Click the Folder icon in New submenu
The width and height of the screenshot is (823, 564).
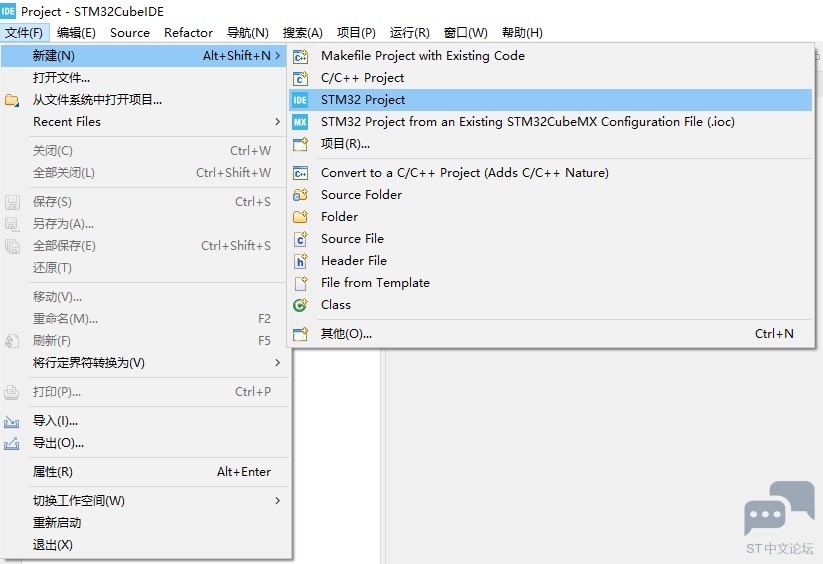(x=300, y=217)
